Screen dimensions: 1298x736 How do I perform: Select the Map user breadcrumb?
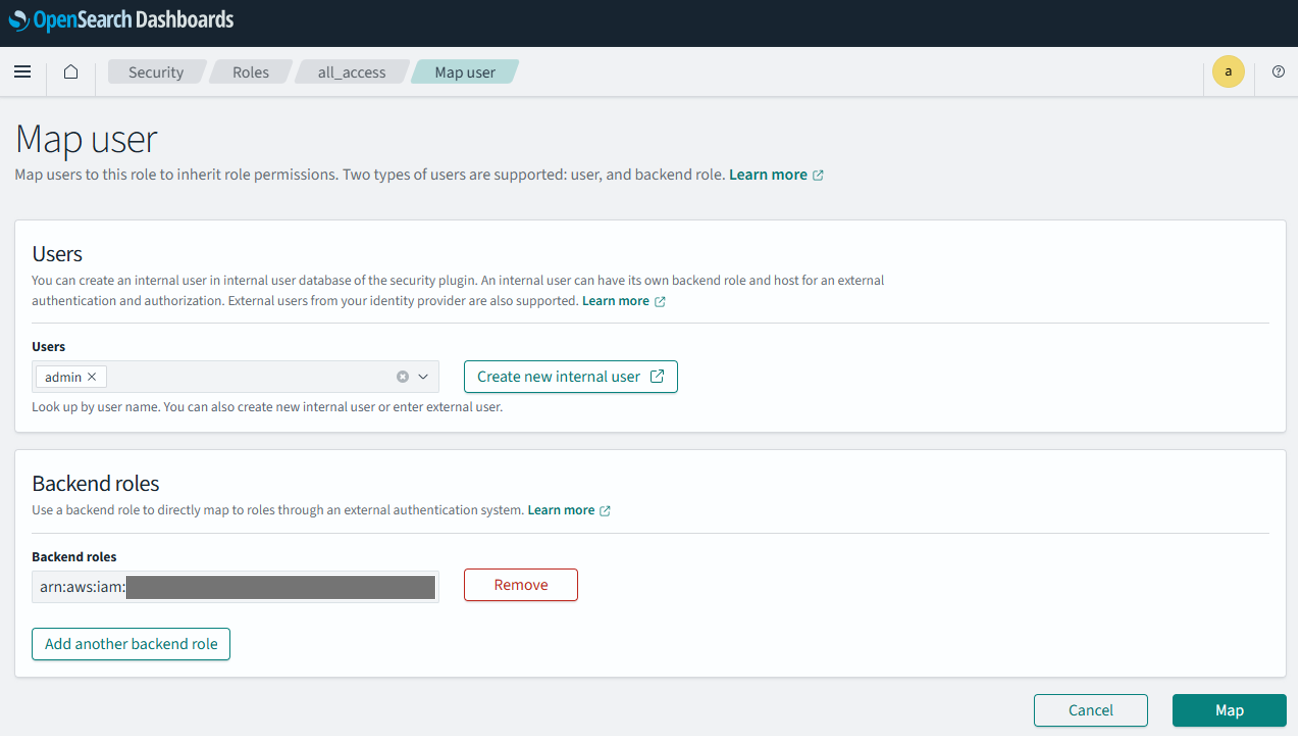click(x=465, y=72)
